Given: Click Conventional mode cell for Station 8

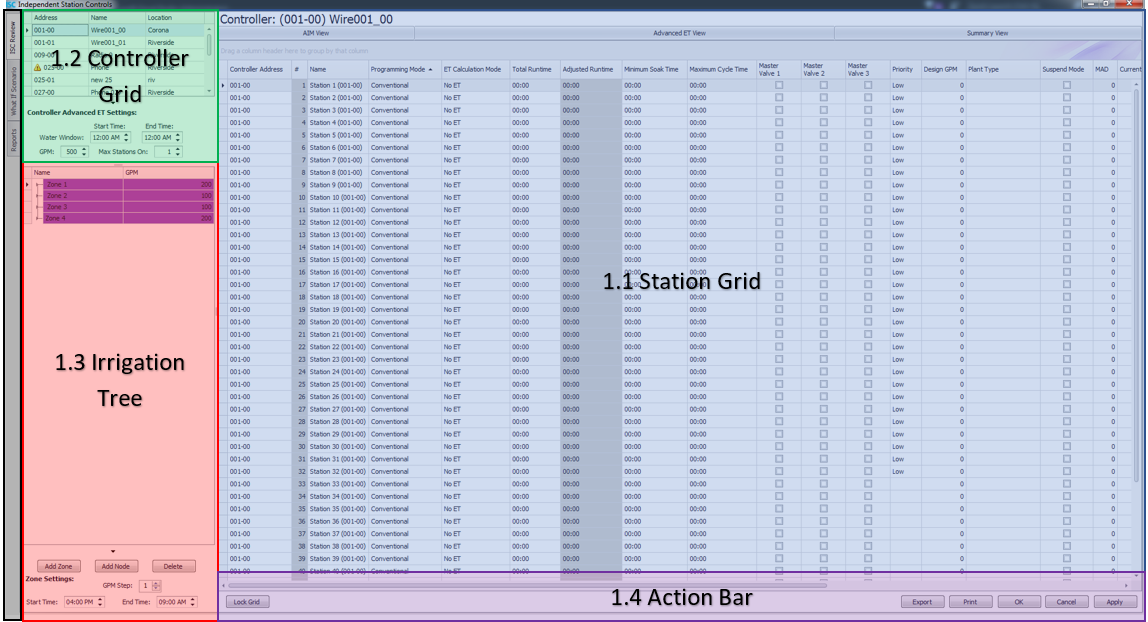Looking at the screenshot, I should 404,172.
